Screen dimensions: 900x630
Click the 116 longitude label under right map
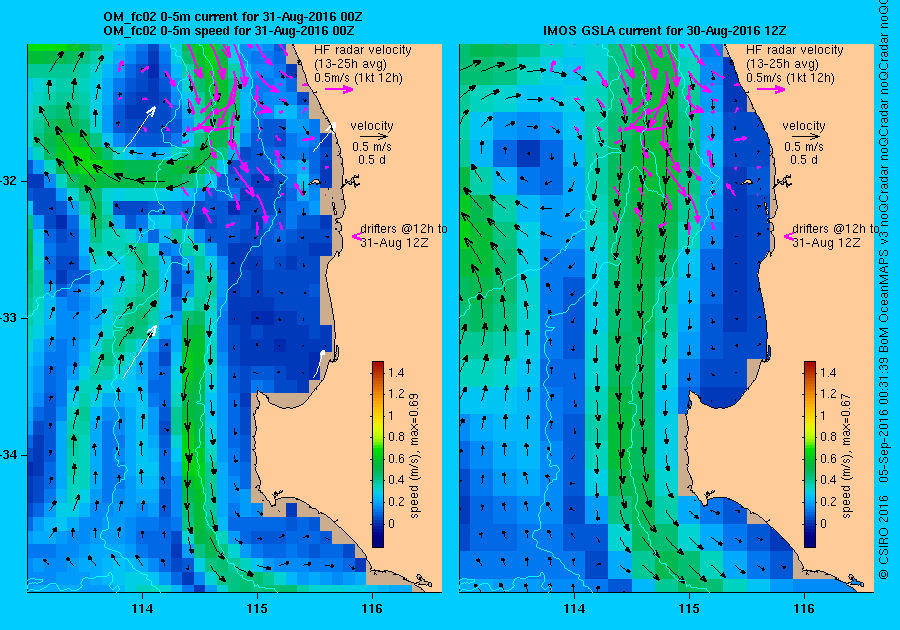tap(804, 609)
